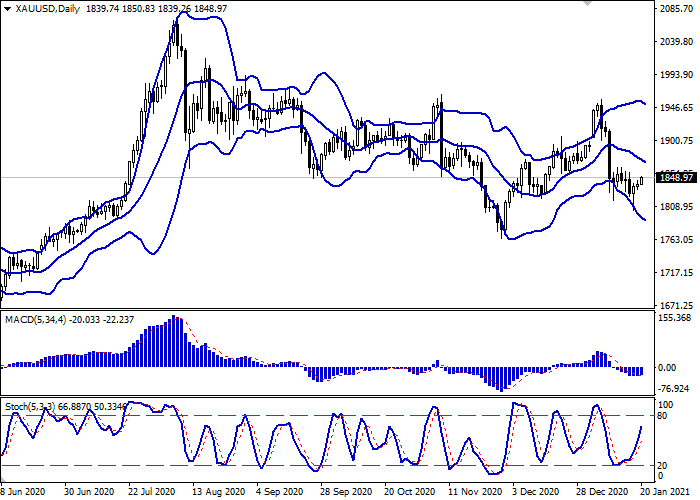Screen dimensions: 700x500
Task: Open the triangle menu beside XAUUSD,Daily
Action: 7,9
